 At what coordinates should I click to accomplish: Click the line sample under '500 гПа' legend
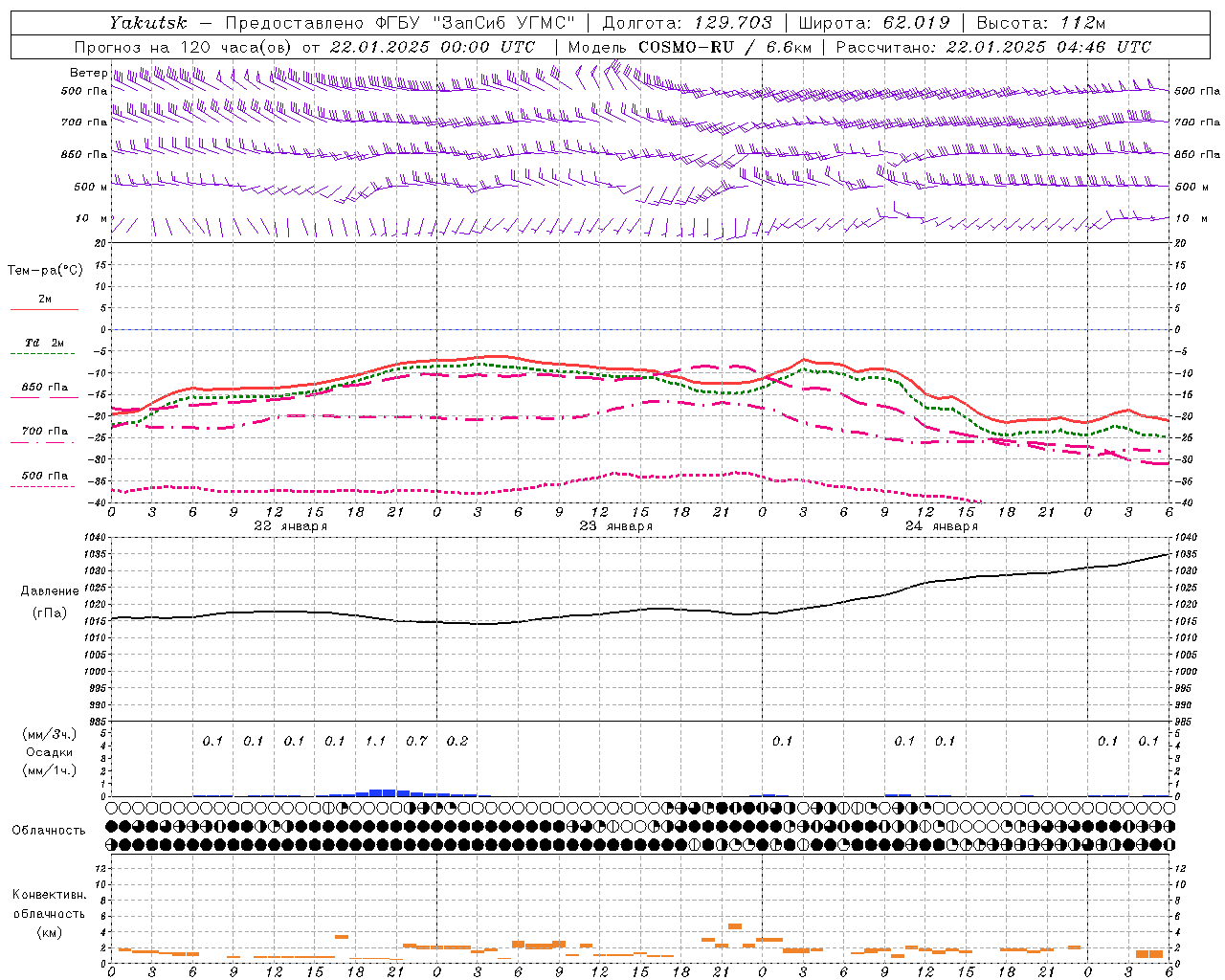44,486
